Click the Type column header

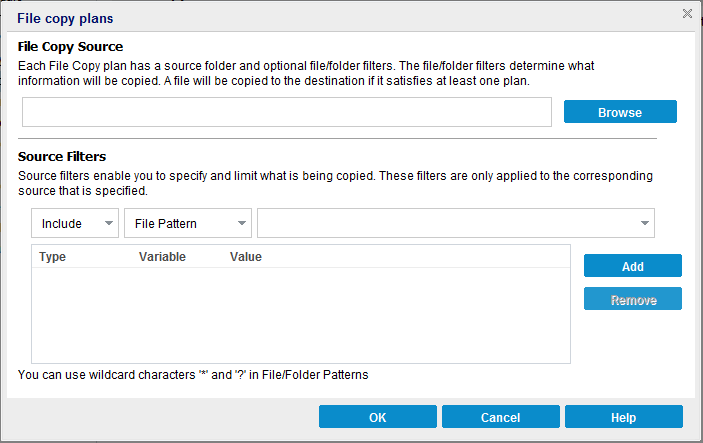tap(53, 257)
